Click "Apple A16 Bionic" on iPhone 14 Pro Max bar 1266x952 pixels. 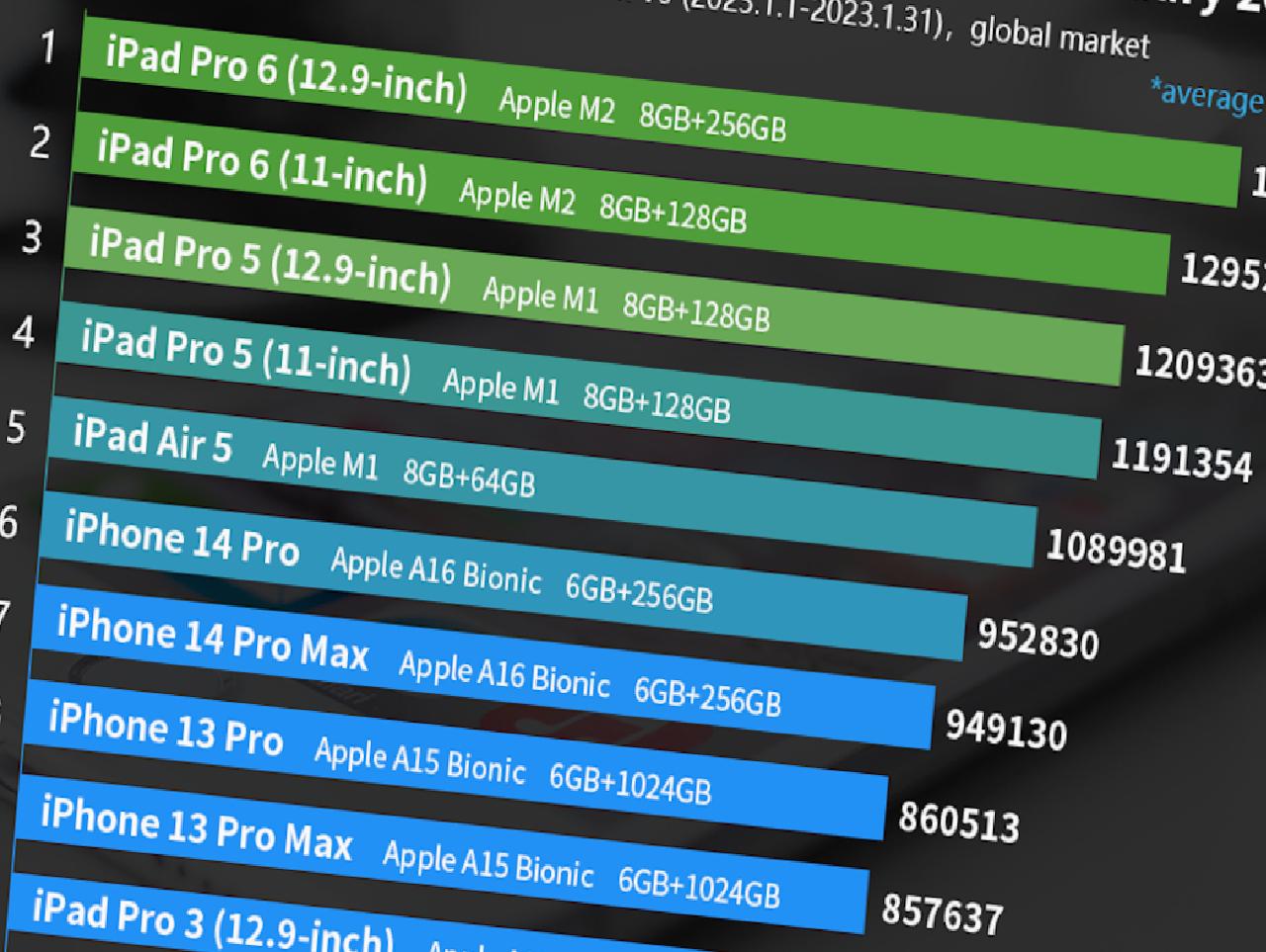tap(503, 674)
